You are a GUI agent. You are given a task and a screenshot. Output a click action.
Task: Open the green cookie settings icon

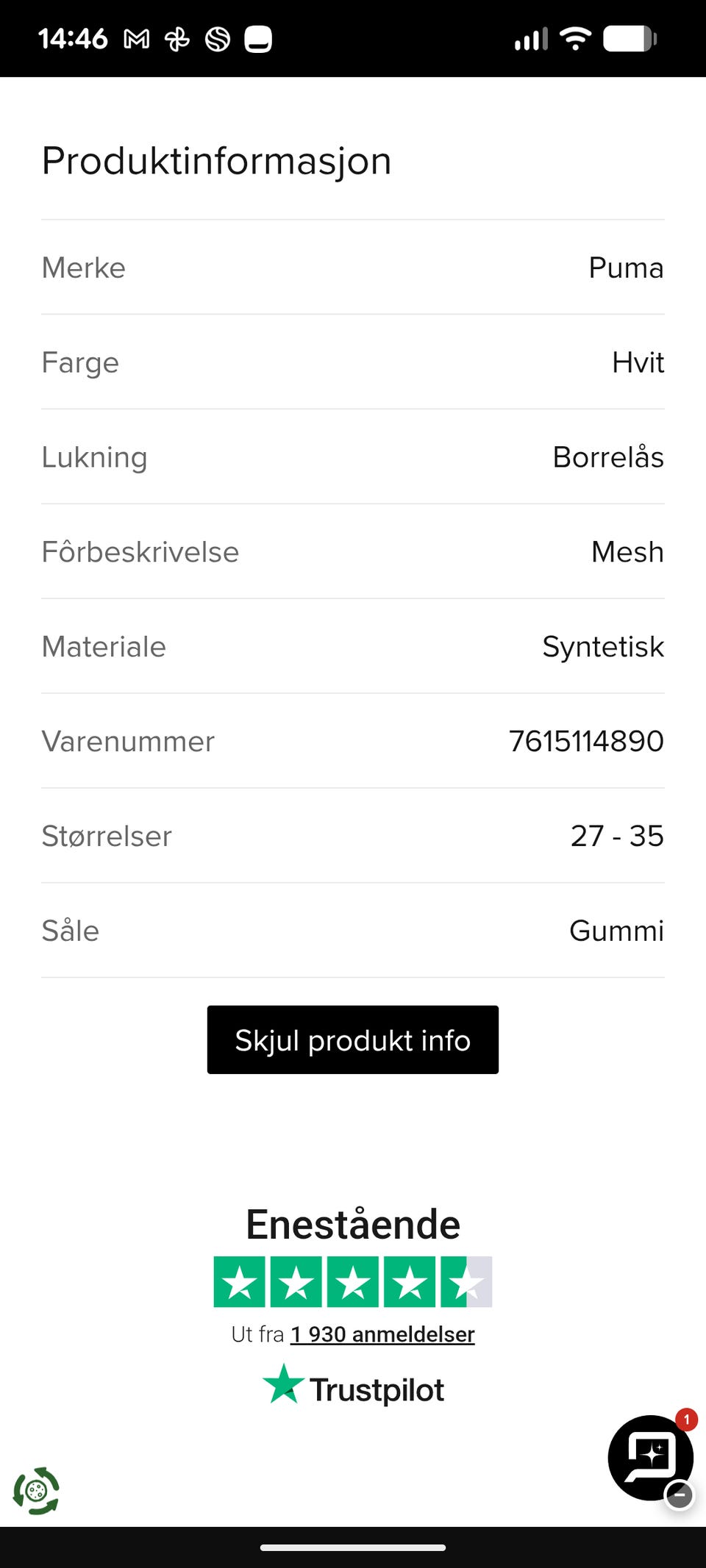tap(36, 1491)
